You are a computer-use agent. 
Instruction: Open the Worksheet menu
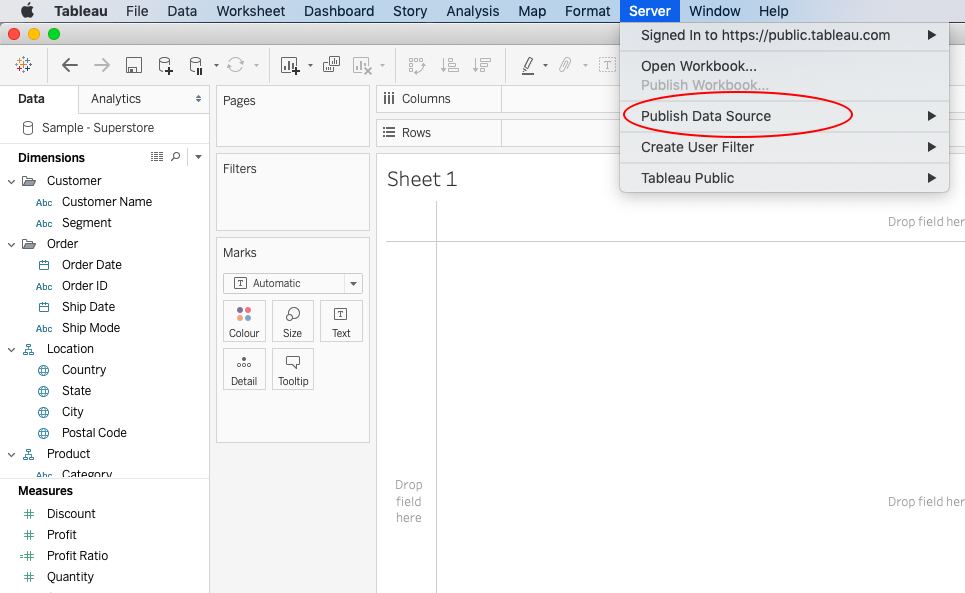[250, 11]
